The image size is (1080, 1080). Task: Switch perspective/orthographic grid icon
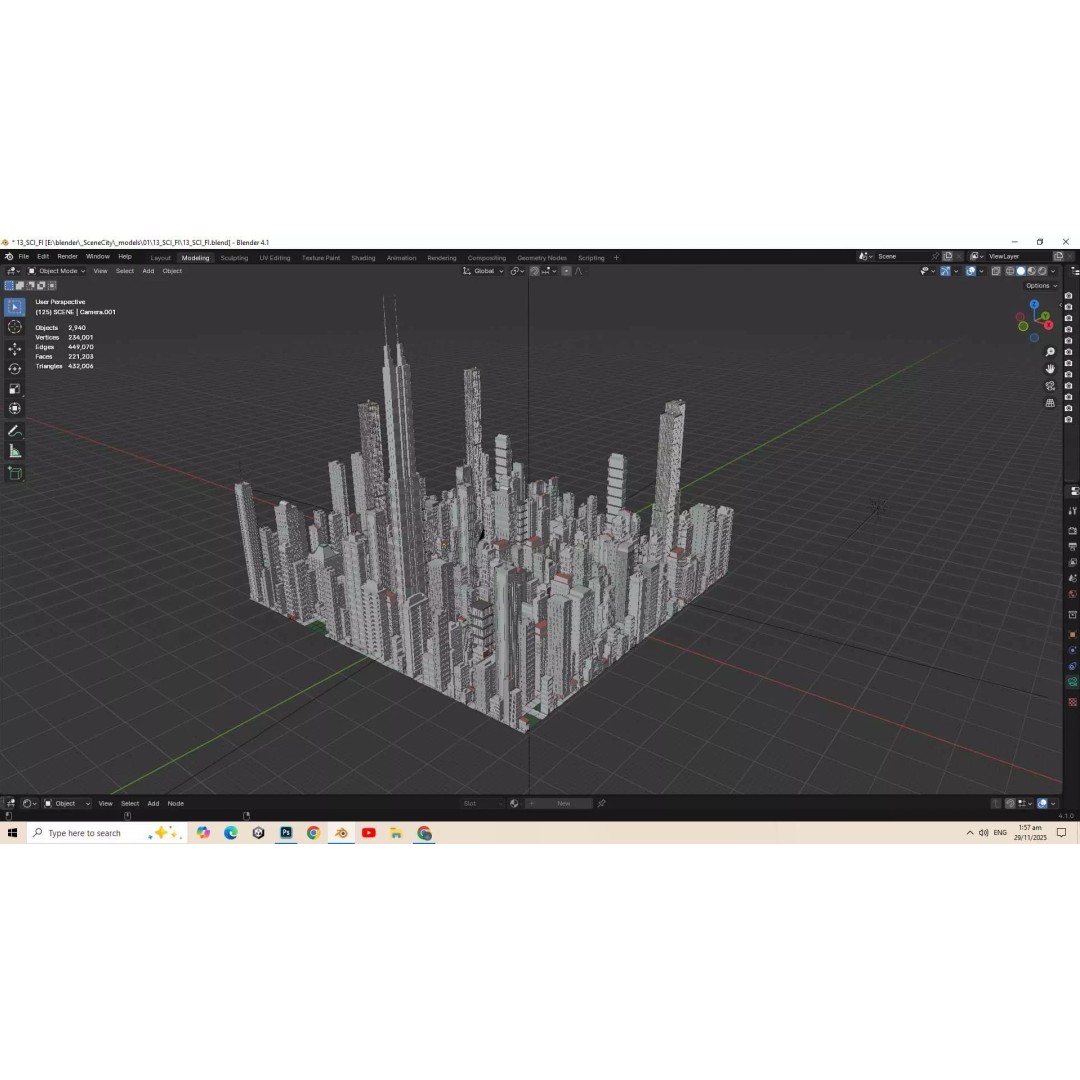pyautogui.click(x=1050, y=403)
